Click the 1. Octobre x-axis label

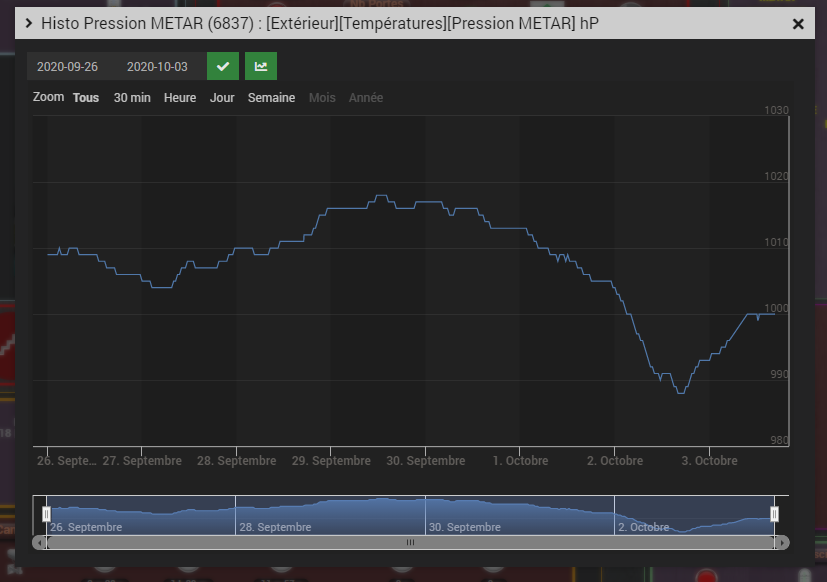(x=521, y=461)
